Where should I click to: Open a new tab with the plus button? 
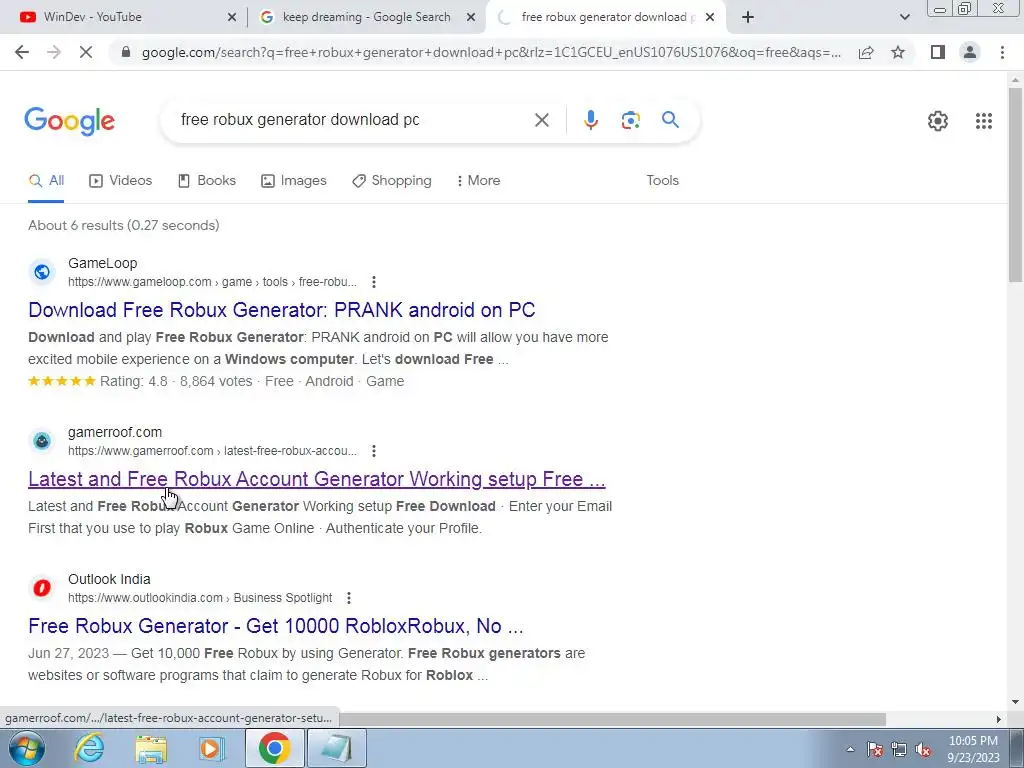(x=748, y=18)
